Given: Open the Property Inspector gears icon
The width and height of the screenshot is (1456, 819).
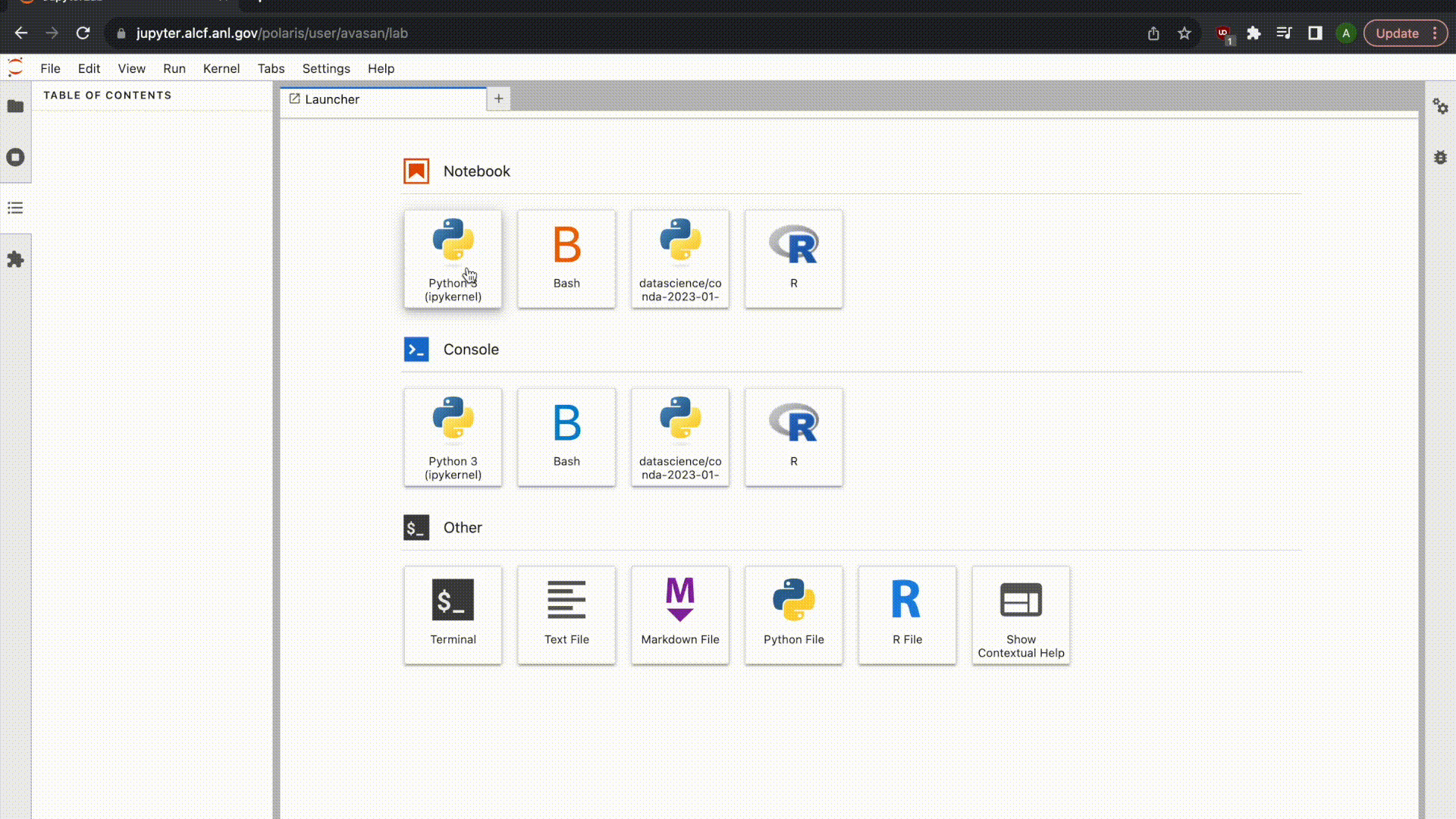Looking at the screenshot, I should [1440, 107].
